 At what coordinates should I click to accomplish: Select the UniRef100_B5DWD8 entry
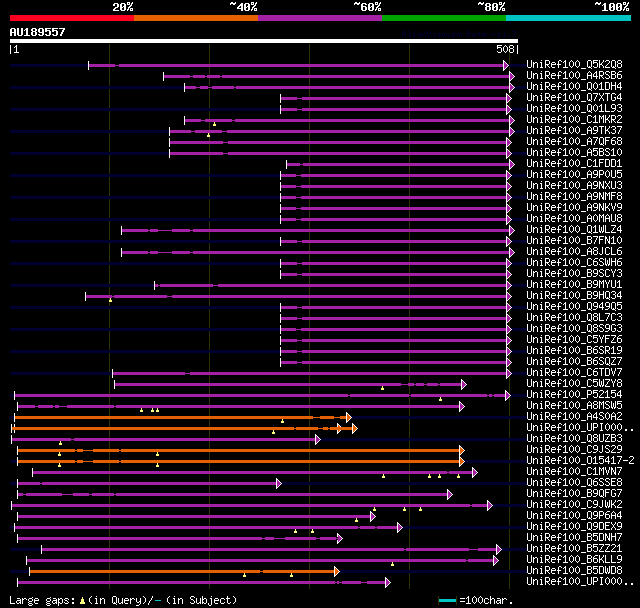(x=574, y=571)
